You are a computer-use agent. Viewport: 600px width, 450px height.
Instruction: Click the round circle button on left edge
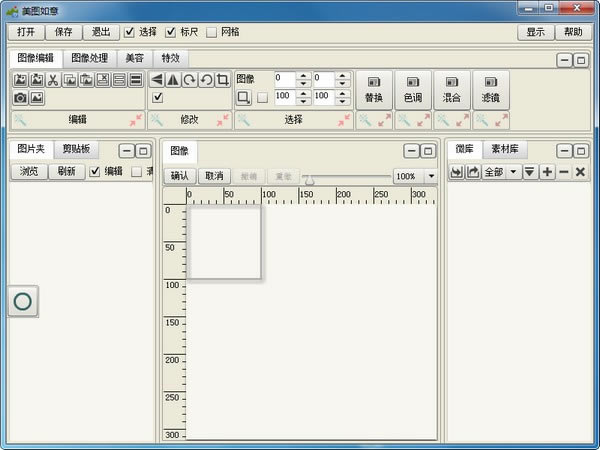22,300
